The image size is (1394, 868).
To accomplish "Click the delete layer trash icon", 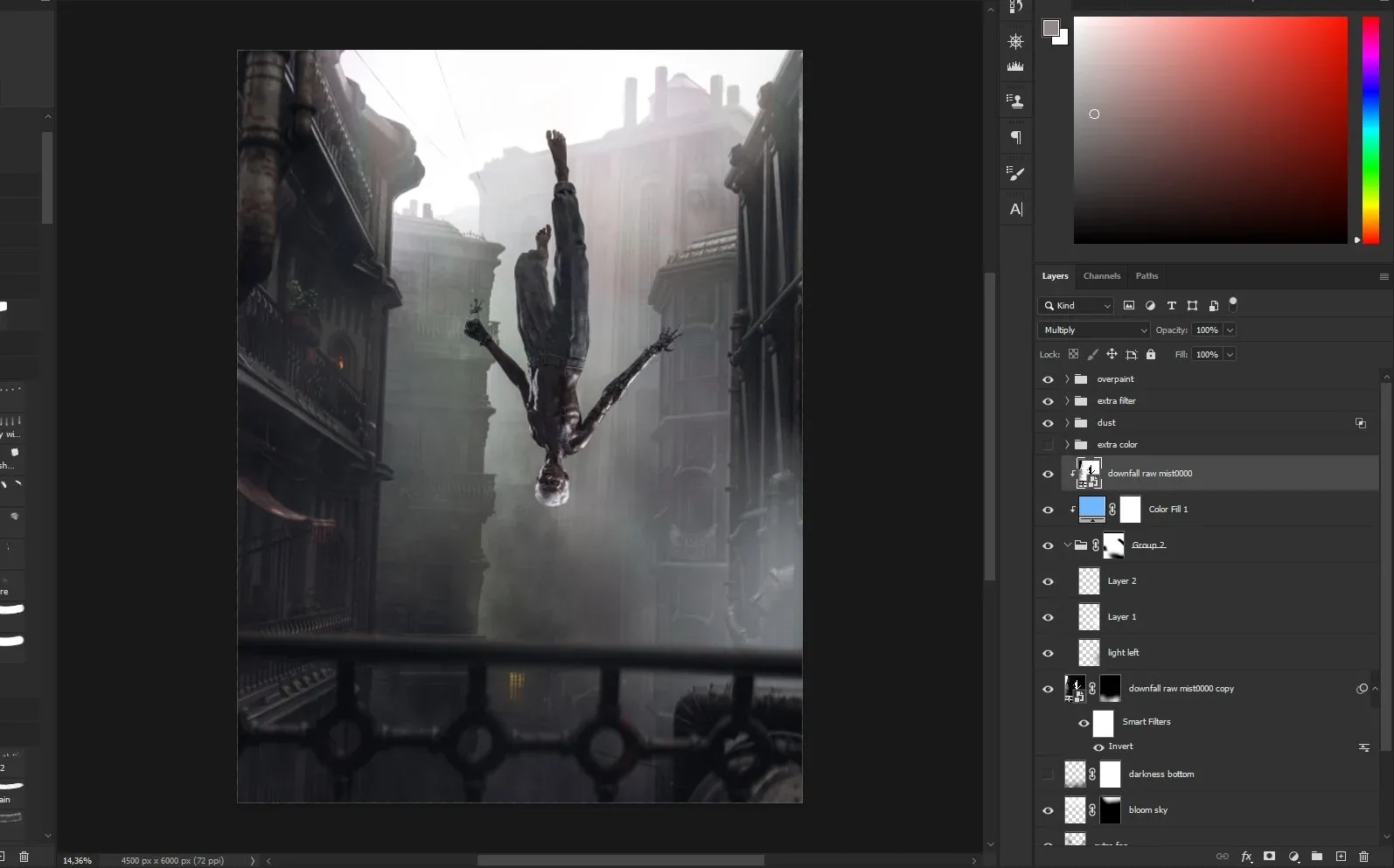I will point(1363,857).
